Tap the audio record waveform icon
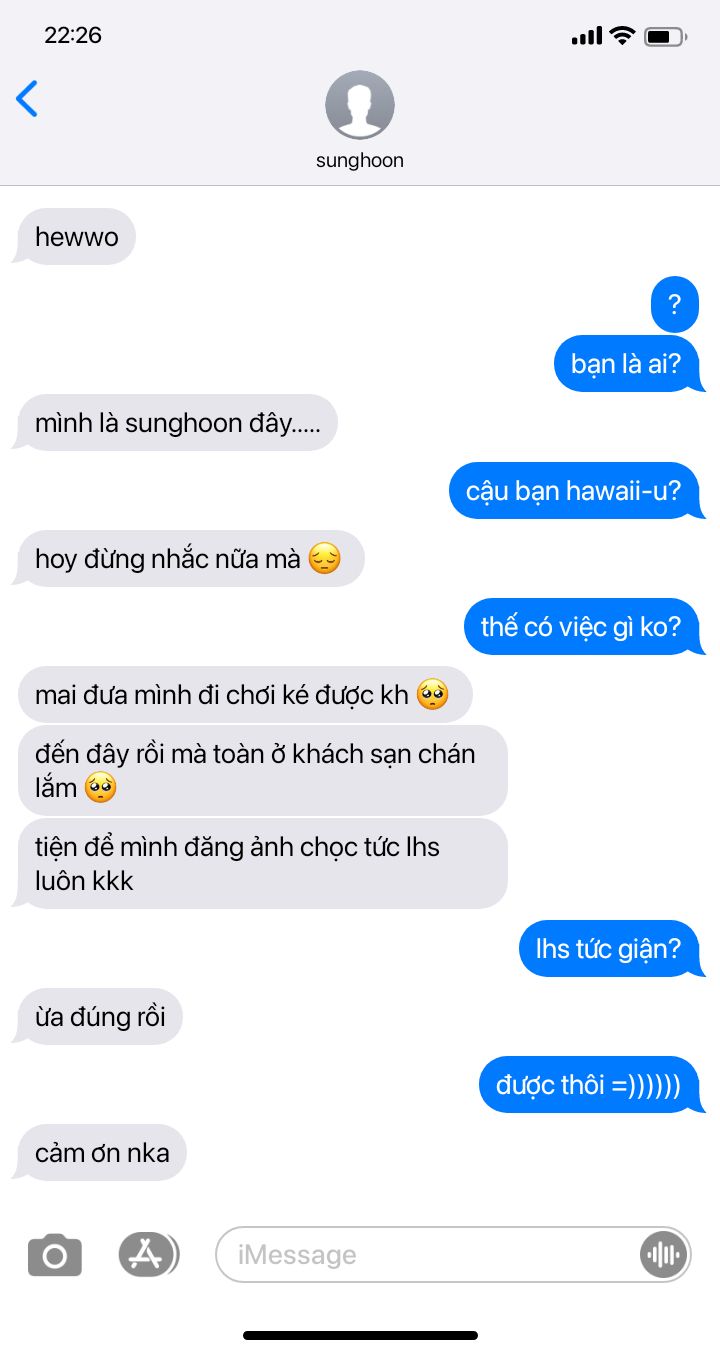This screenshot has width=720, height=1354. click(x=663, y=1254)
